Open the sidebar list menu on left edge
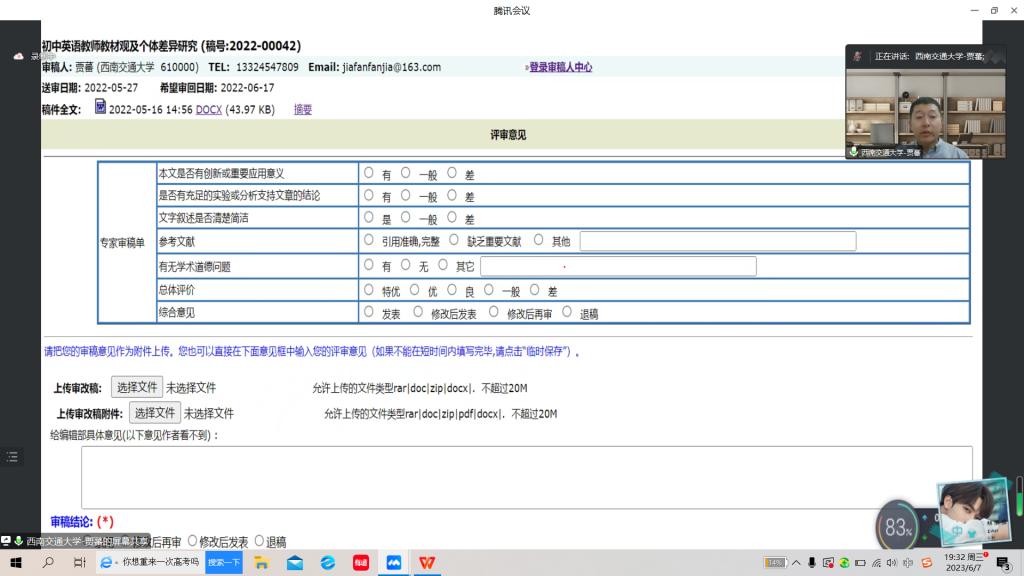 (12, 457)
